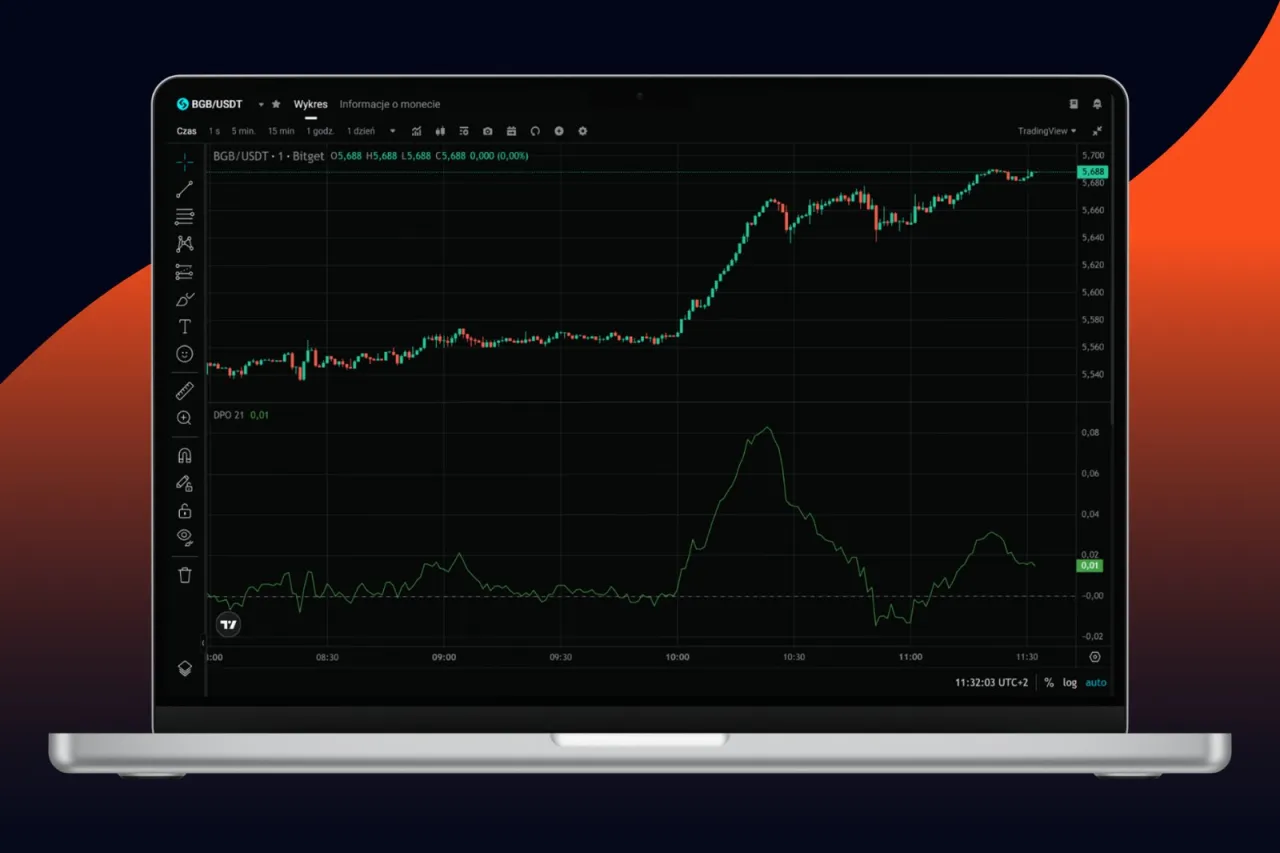Delete drawings with the trash icon
The width and height of the screenshot is (1280, 853).
point(184,575)
